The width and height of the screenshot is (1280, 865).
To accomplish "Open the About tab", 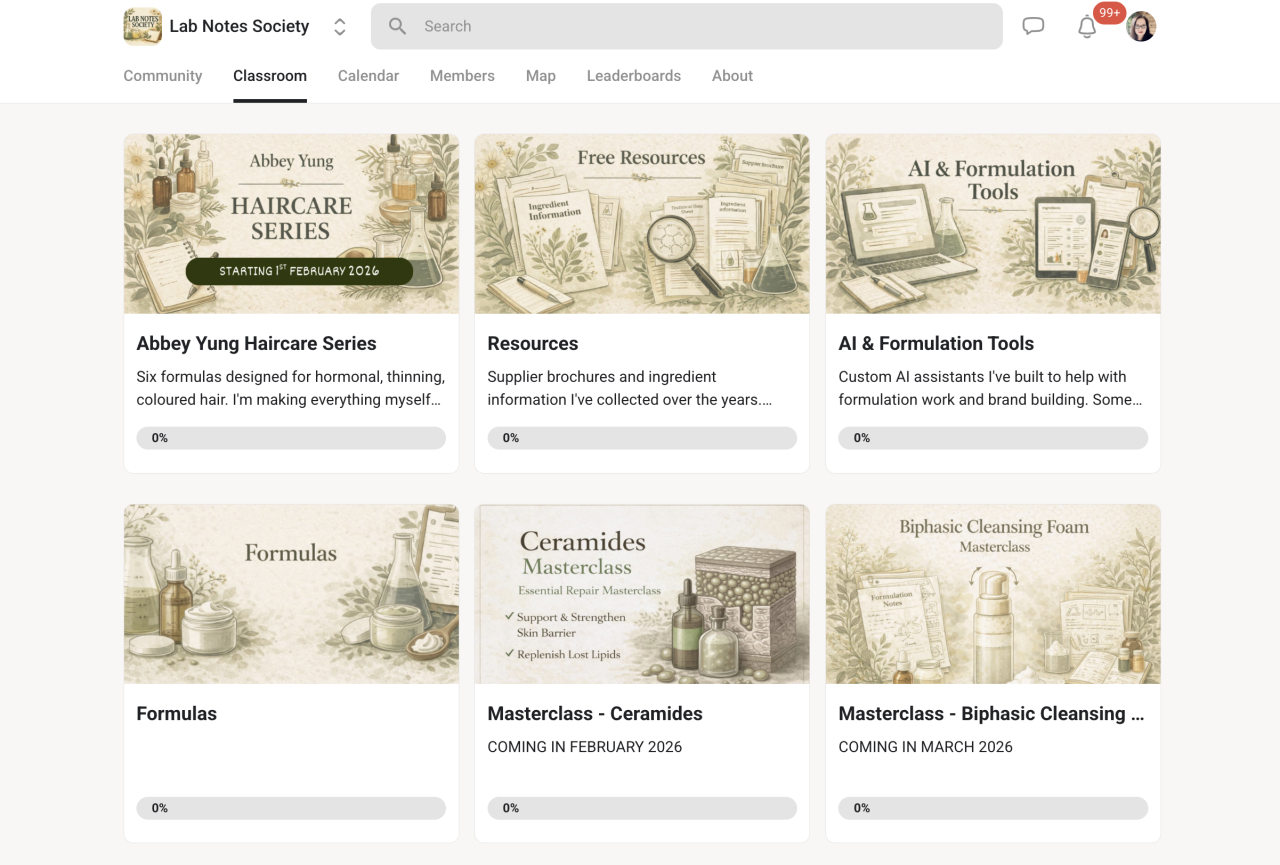I will (732, 76).
